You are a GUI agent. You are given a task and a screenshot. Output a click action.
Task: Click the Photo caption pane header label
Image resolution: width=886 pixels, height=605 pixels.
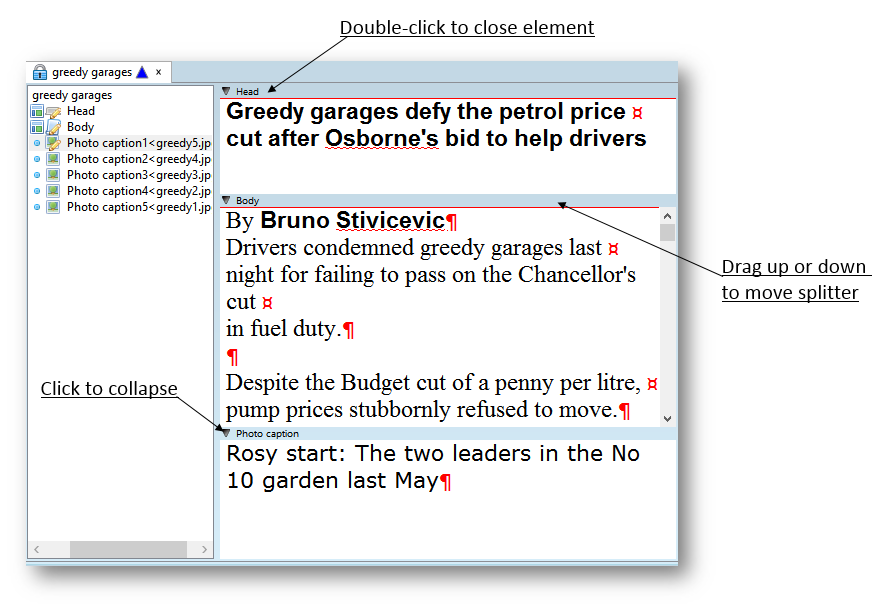267,434
